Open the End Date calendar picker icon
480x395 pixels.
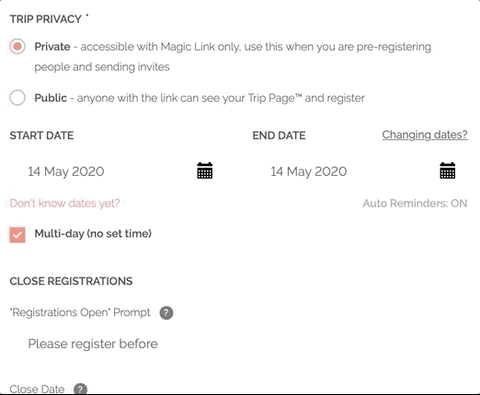click(x=447, y=171)
